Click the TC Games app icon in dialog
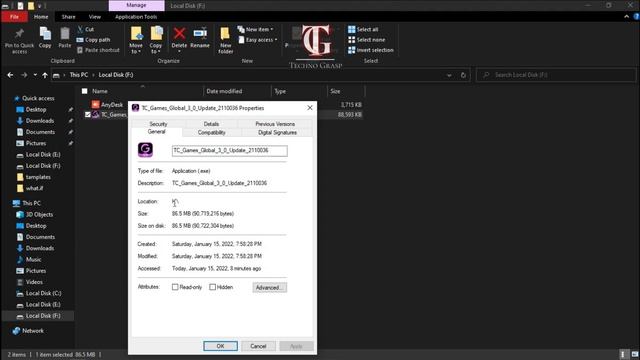 (x=145, y=150)
